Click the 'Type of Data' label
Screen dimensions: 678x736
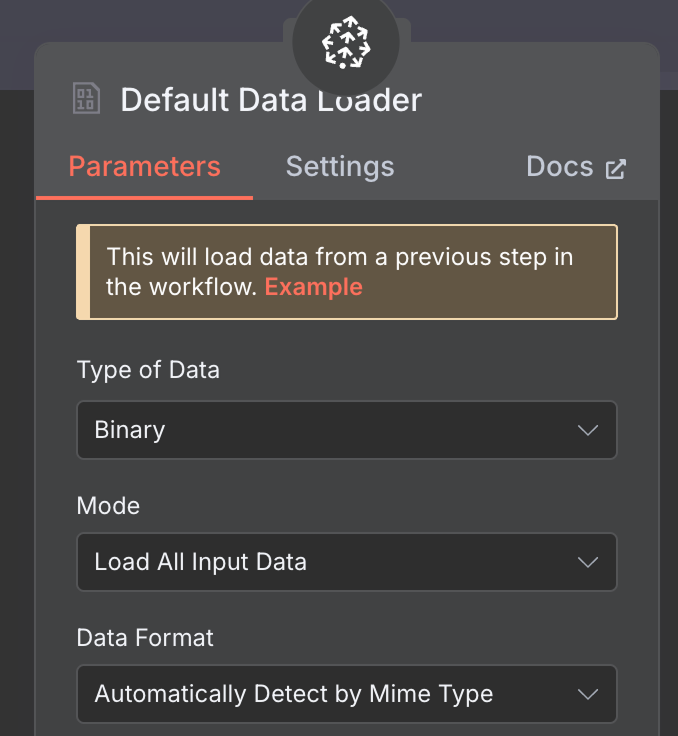point(148,370)
